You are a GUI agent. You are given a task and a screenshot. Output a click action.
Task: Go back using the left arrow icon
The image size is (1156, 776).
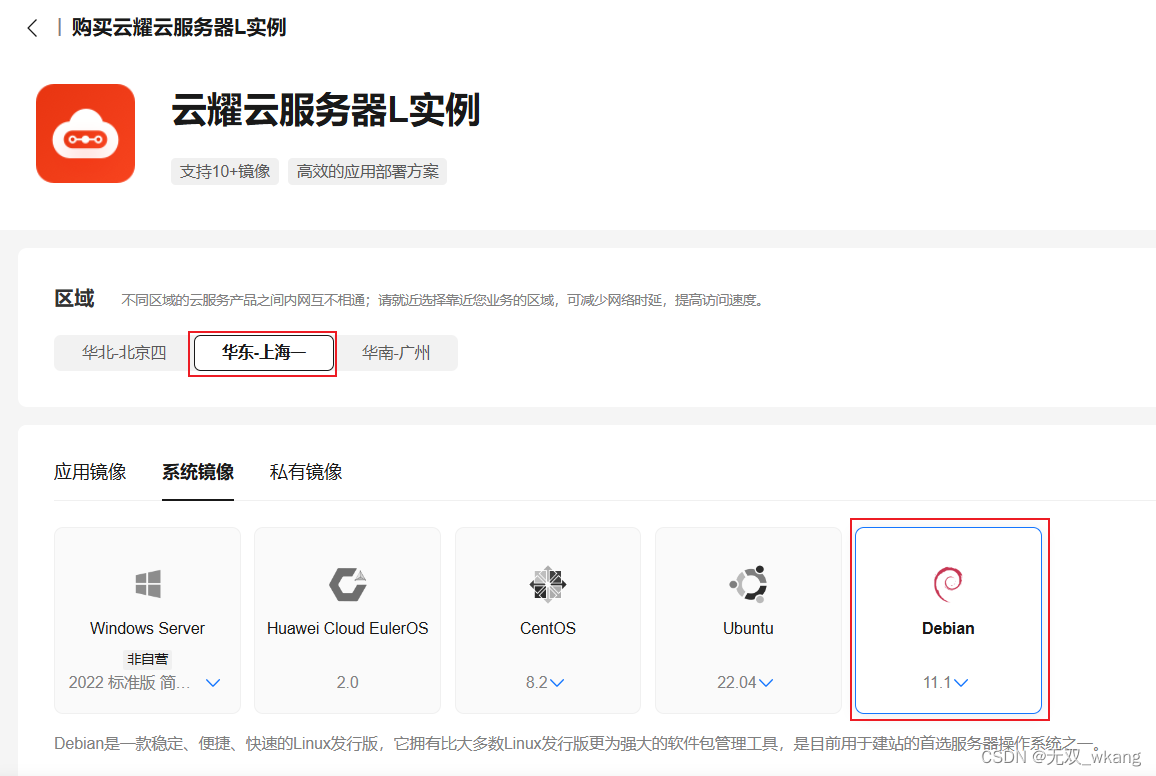32,28
